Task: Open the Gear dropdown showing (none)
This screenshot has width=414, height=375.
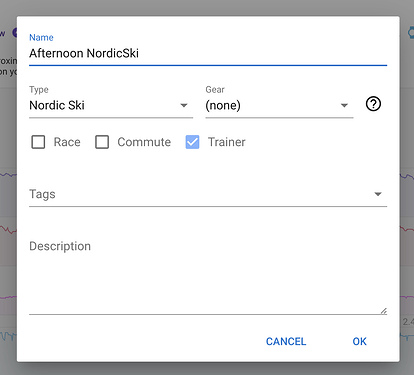Action: click(x=279, y=105)
